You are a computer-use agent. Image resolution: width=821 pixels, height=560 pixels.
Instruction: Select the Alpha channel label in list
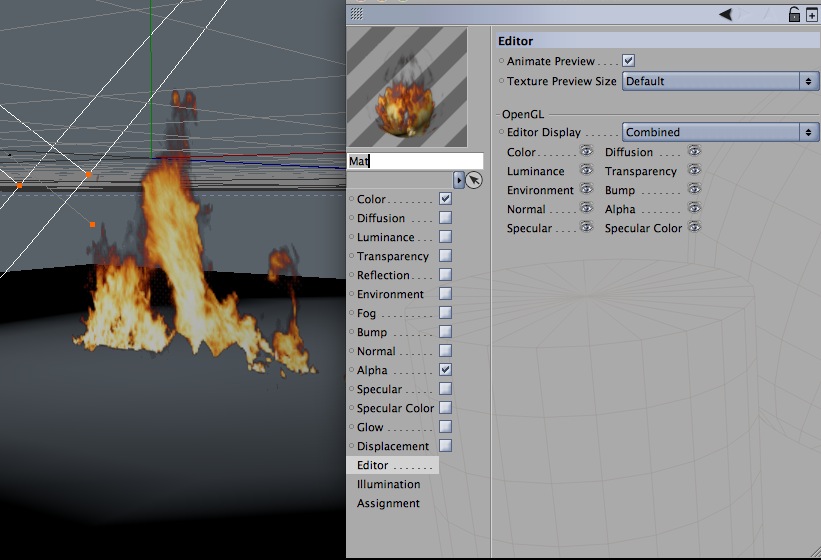click(x=372, y=371)
